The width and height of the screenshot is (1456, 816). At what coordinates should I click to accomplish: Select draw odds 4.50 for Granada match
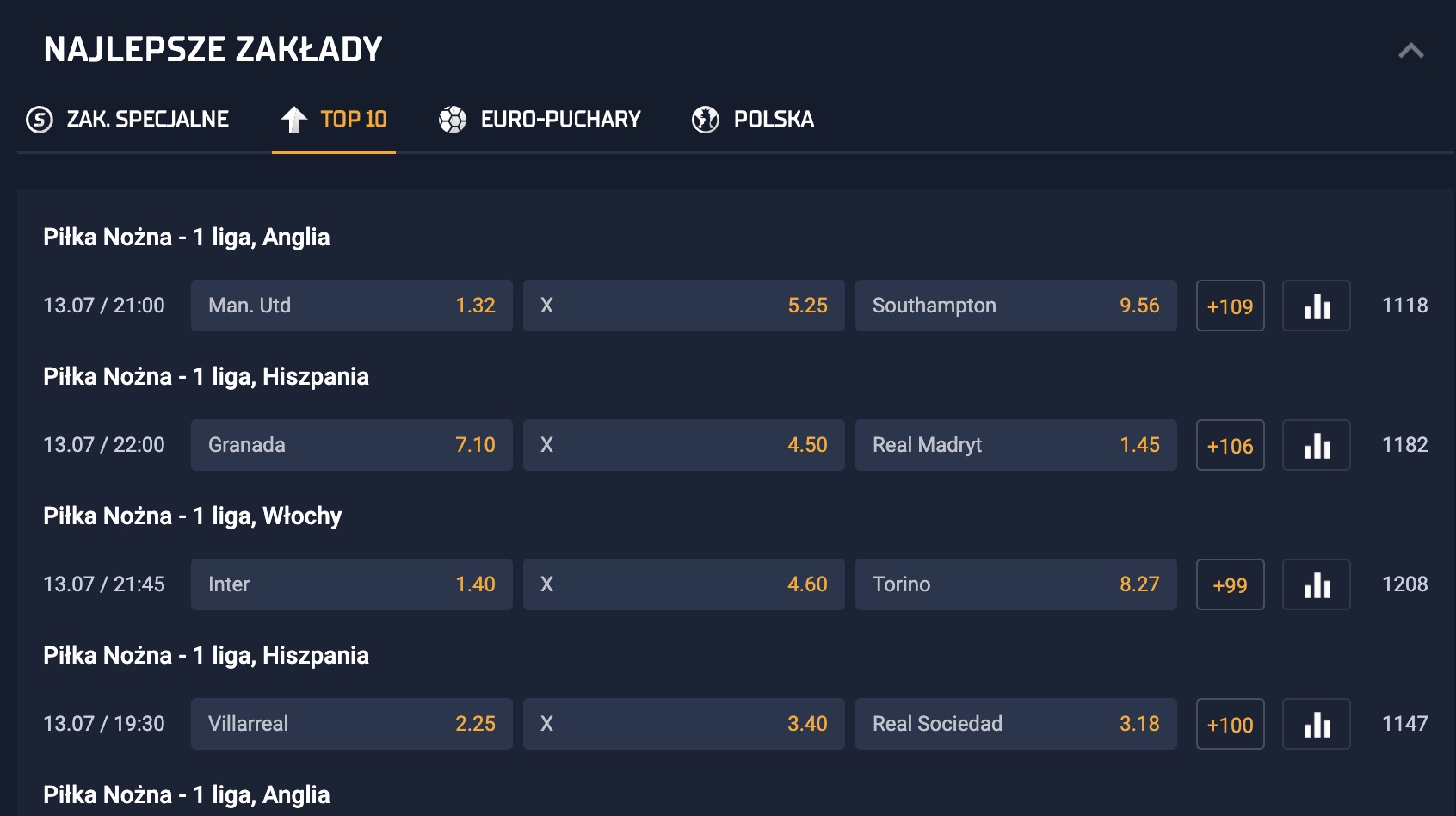pos(684,445)
